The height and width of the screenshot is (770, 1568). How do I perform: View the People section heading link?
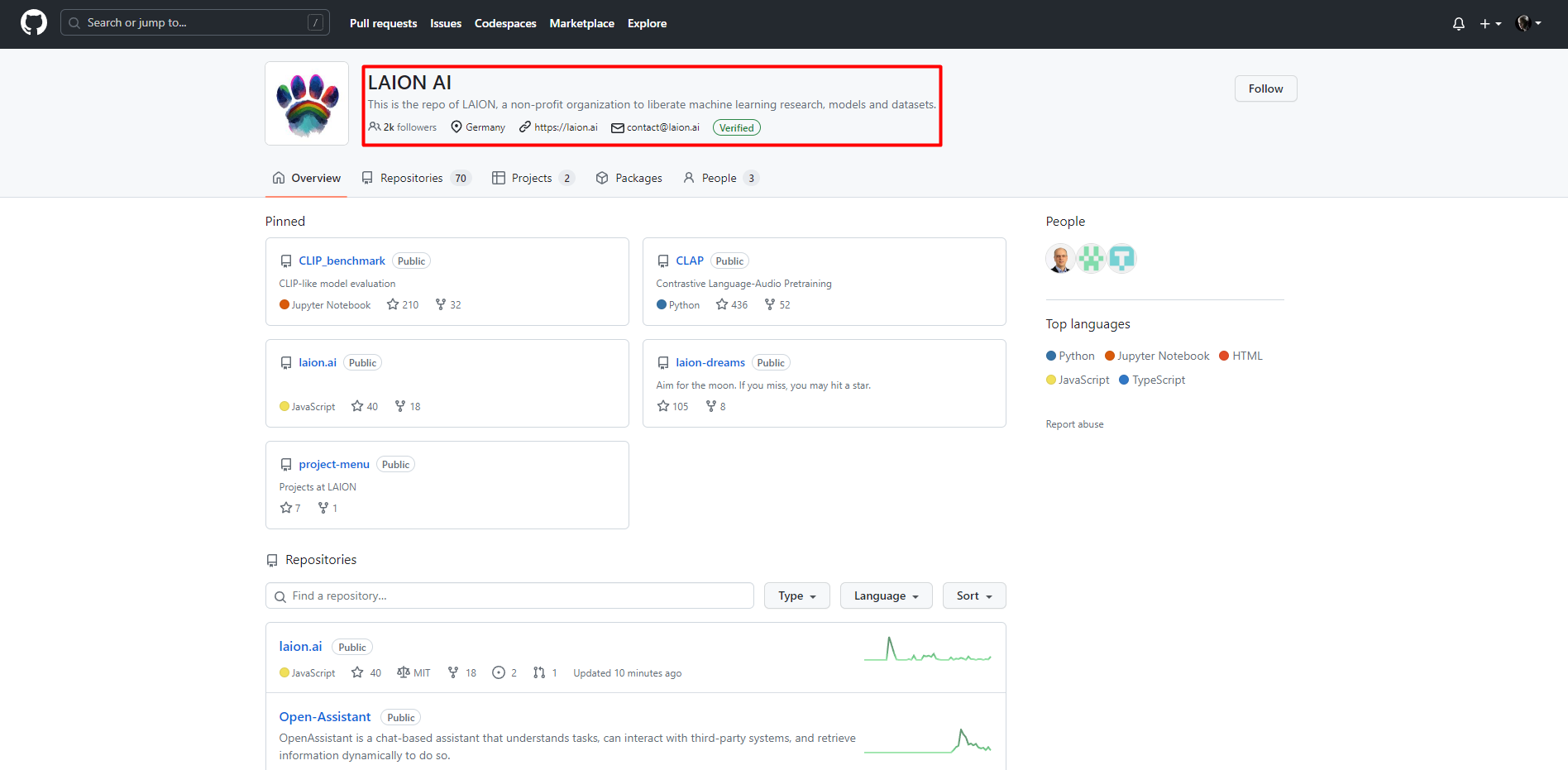pyautogui.click(x=1065, y=222)
